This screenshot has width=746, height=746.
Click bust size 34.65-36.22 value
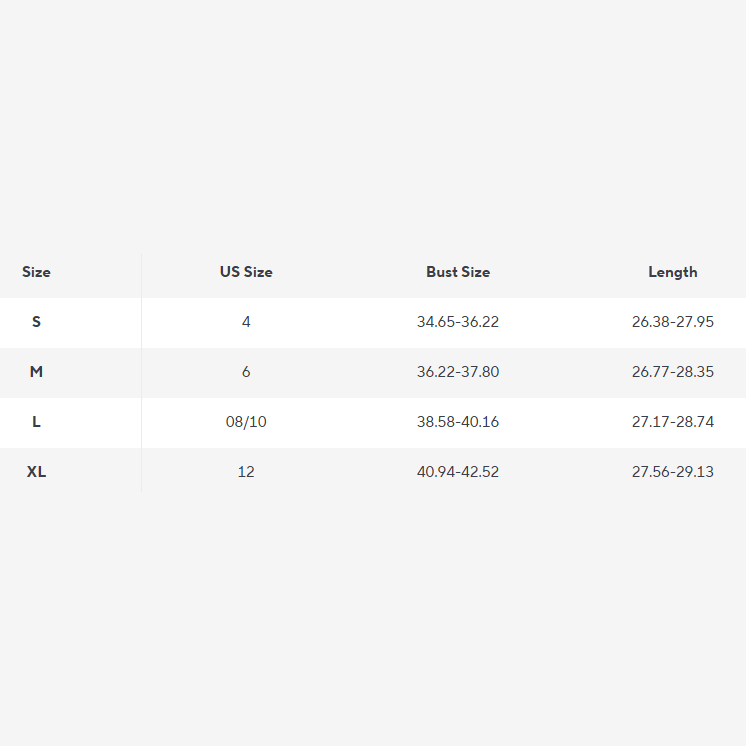click(x=458, y=322)
